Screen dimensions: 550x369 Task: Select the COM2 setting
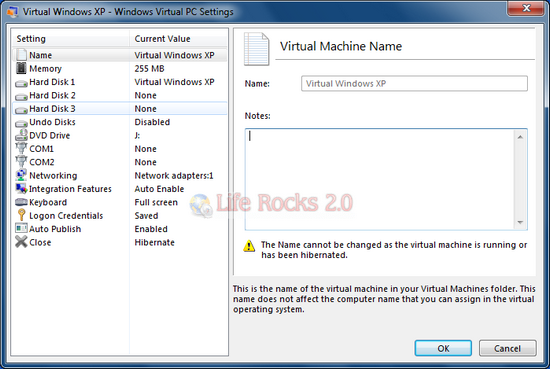(120, 162)
